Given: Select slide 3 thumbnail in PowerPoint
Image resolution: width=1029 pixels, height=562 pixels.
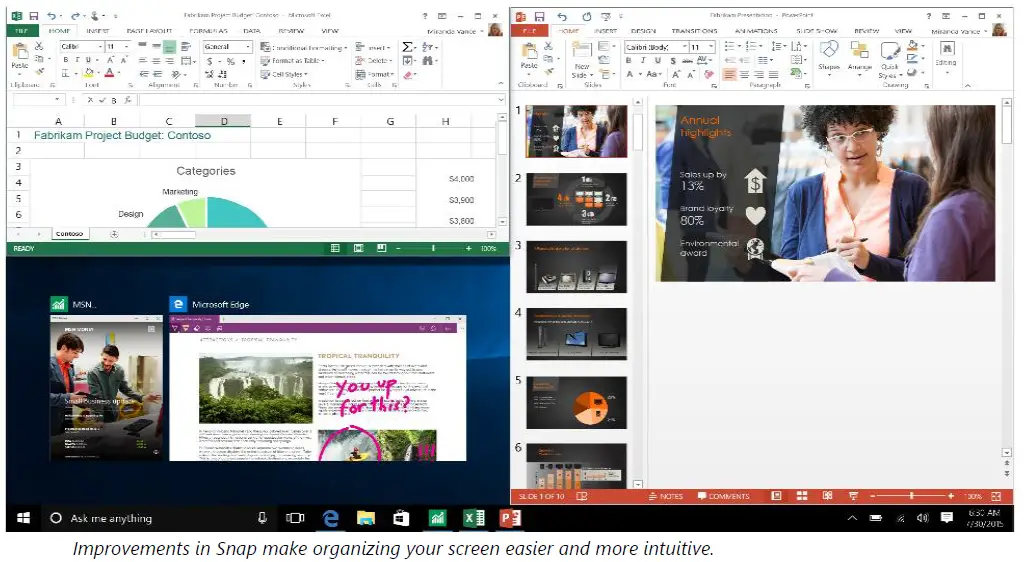Looking at the screenshot, I should (x=576, y=267).
